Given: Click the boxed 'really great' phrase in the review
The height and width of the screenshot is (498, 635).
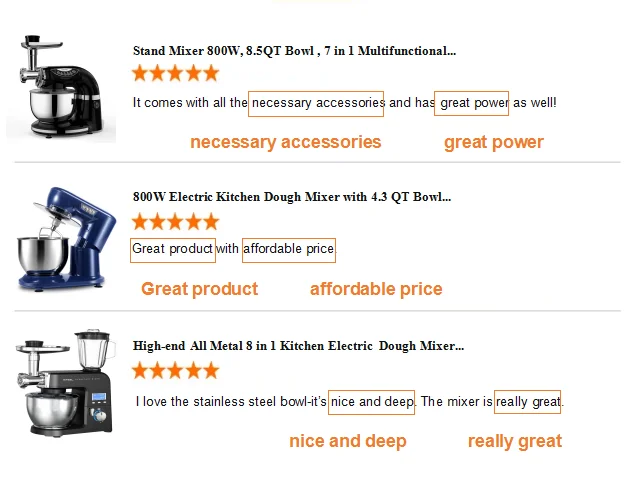Looking at the screenshot, I should [527, 402].
